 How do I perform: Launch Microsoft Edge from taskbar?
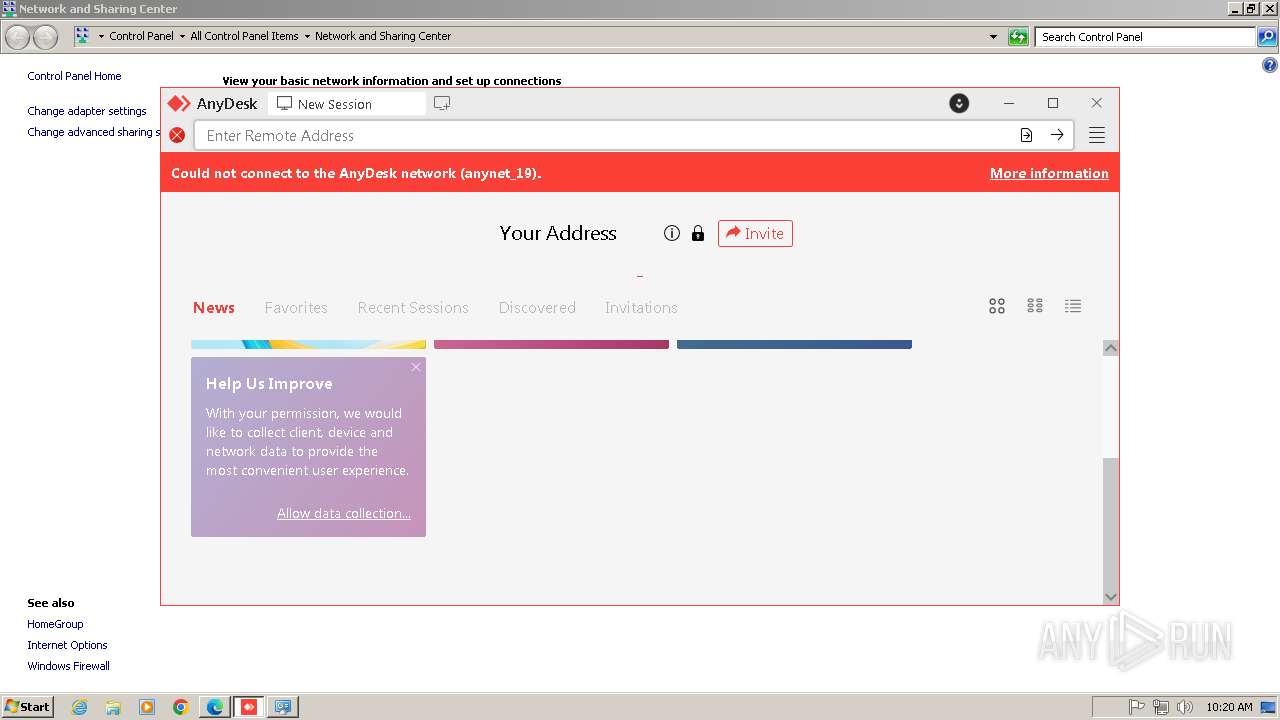coord(215,707)
